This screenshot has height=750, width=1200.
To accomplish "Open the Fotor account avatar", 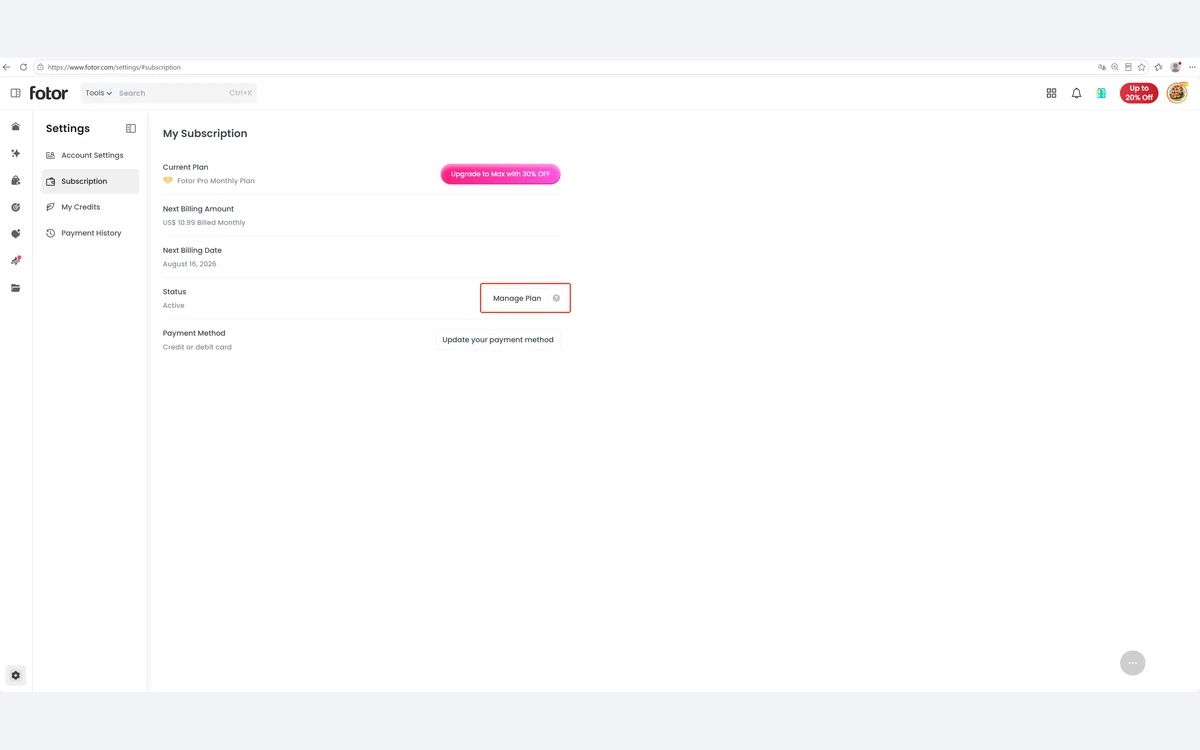I will click(1177, 93).
